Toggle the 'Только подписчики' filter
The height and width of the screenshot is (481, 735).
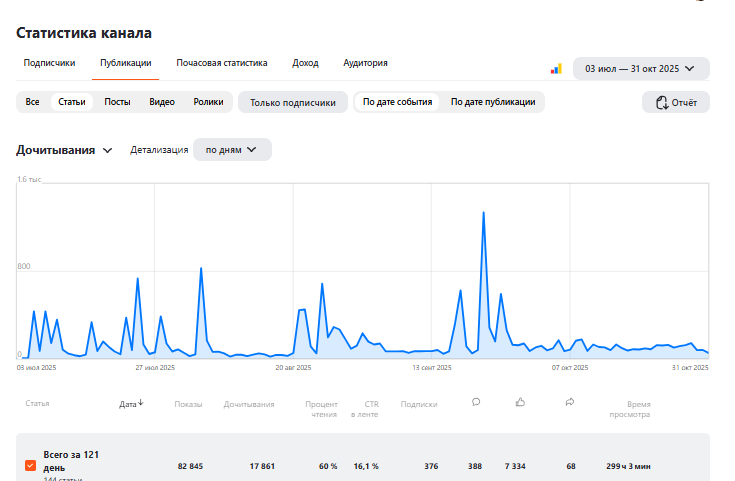293,102
